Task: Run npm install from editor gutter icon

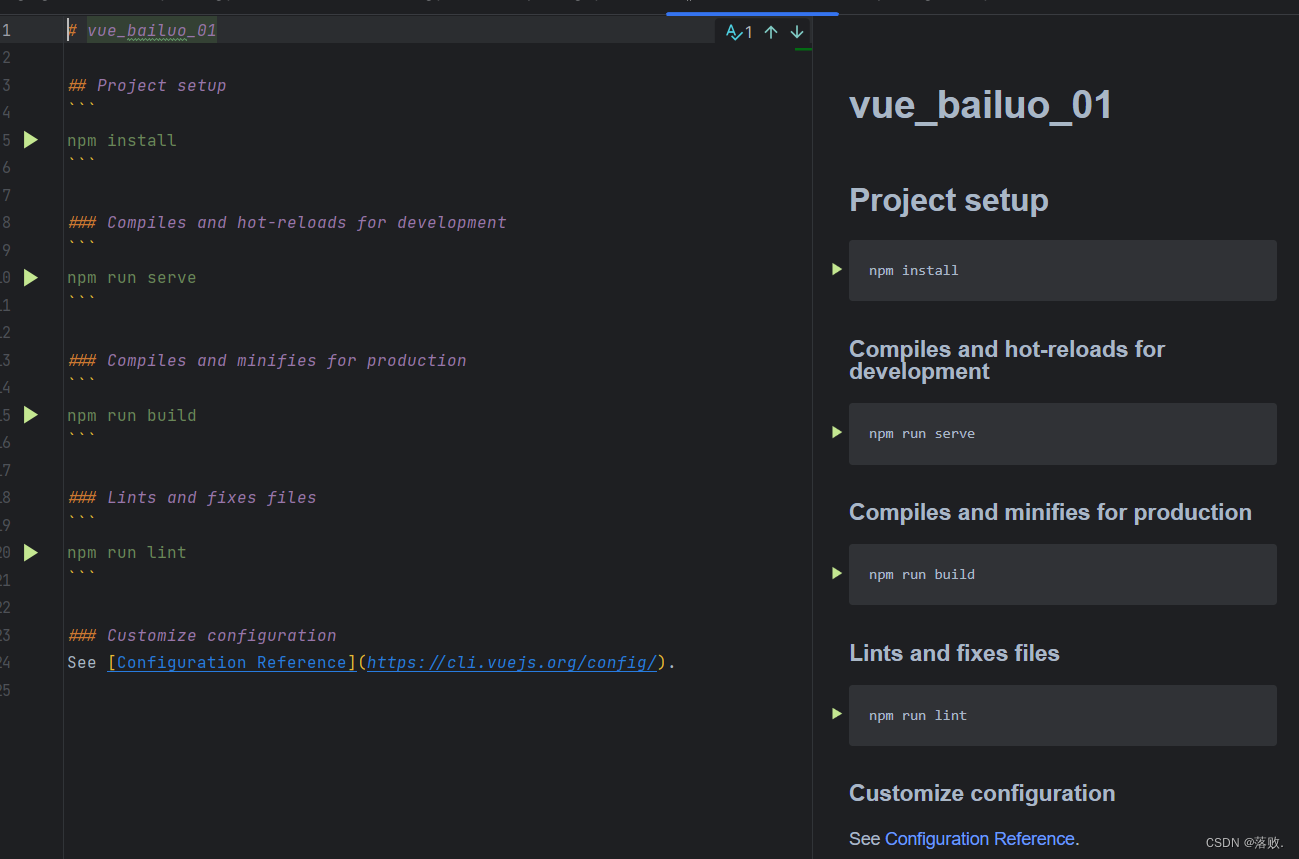Action: click(x=31, y=140)
